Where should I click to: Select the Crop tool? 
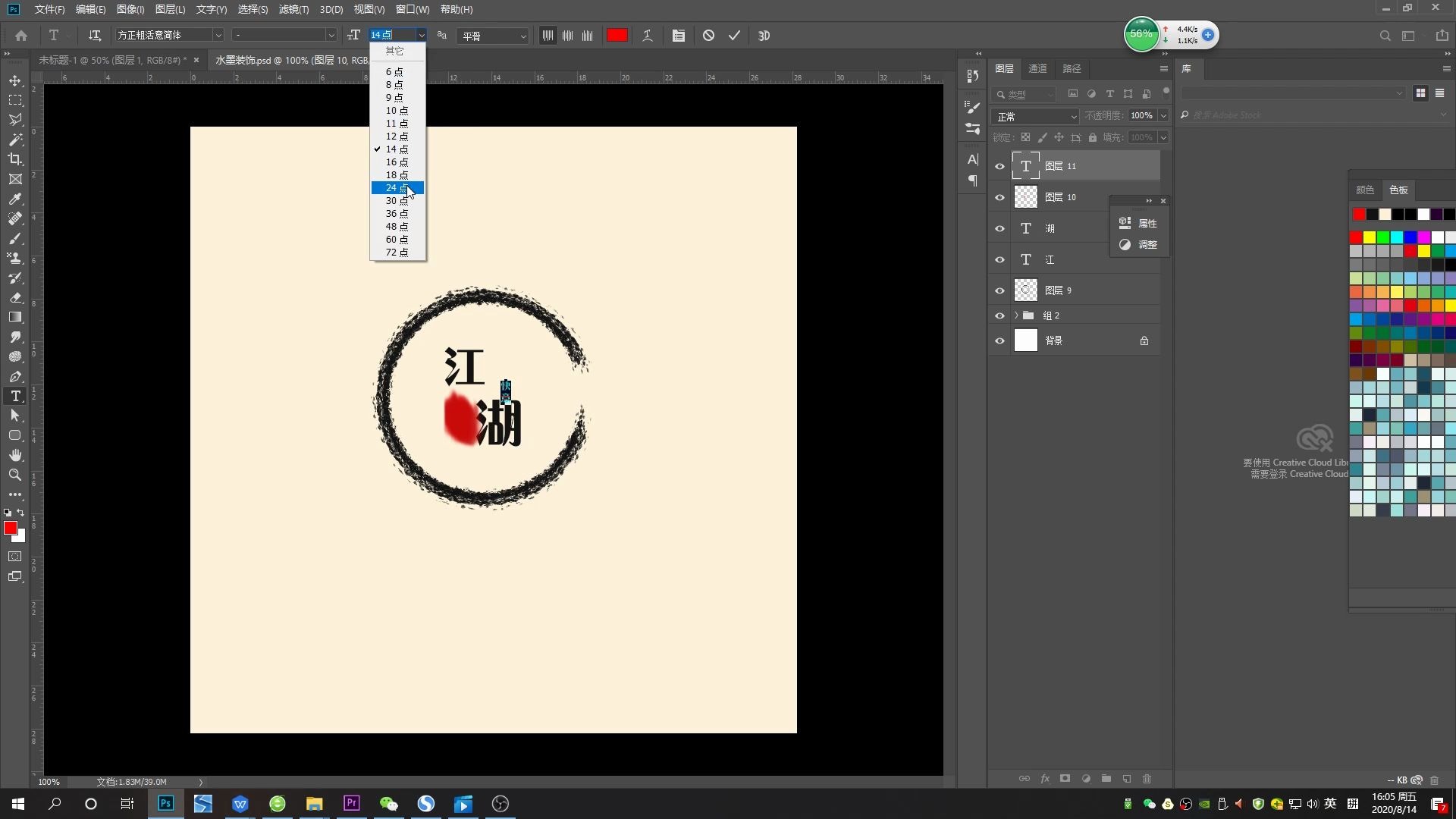pyautogui.click(x=15, y=159)
